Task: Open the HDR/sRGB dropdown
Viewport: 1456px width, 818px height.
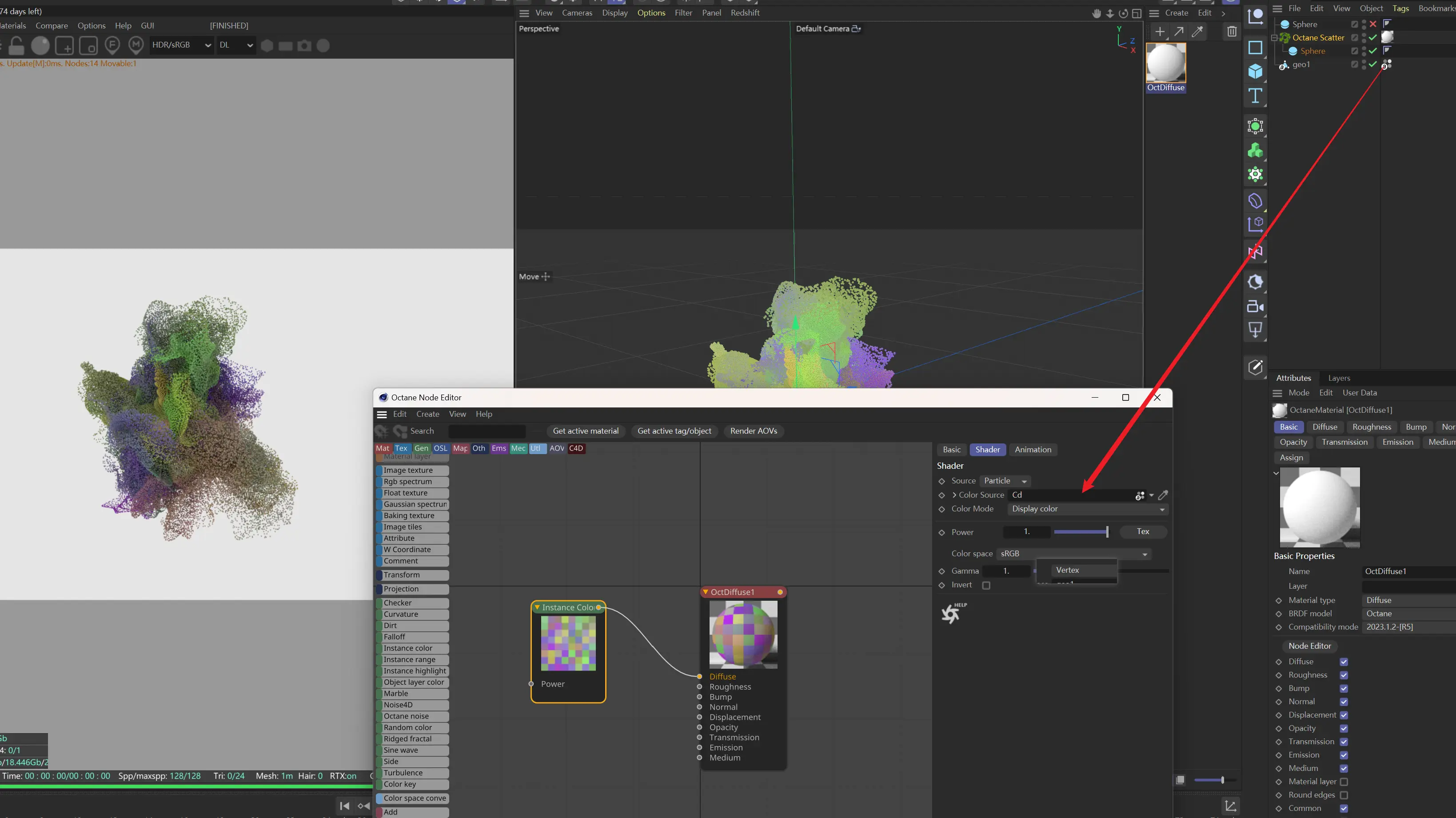Action: (x=181, y=45)
